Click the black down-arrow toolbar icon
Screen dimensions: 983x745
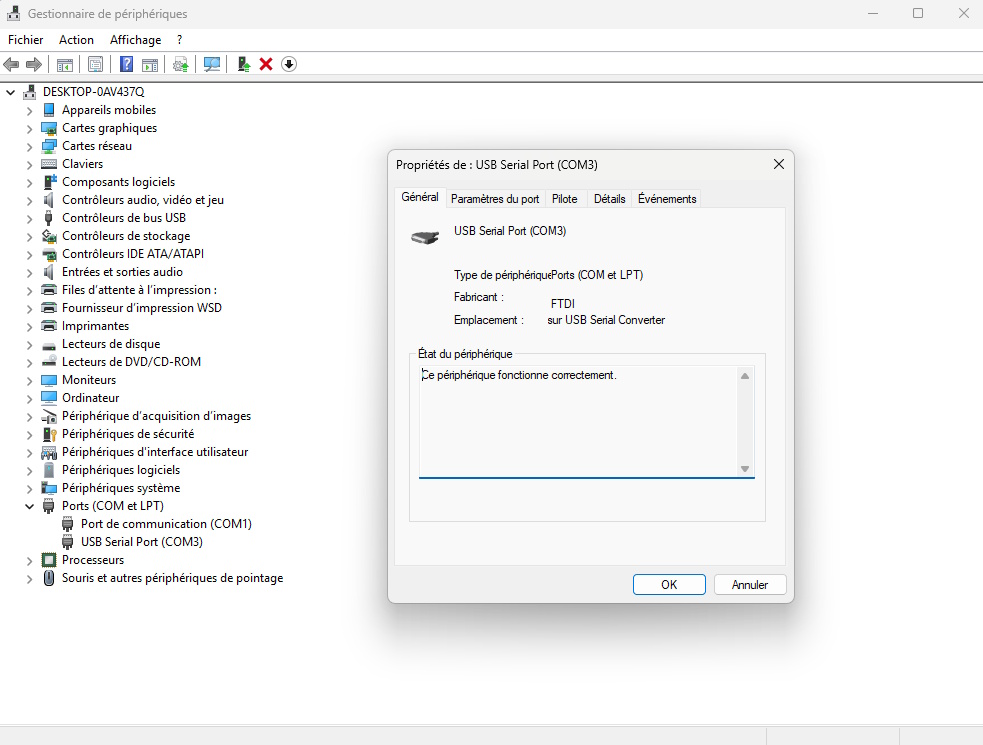[x=289, y=64]
